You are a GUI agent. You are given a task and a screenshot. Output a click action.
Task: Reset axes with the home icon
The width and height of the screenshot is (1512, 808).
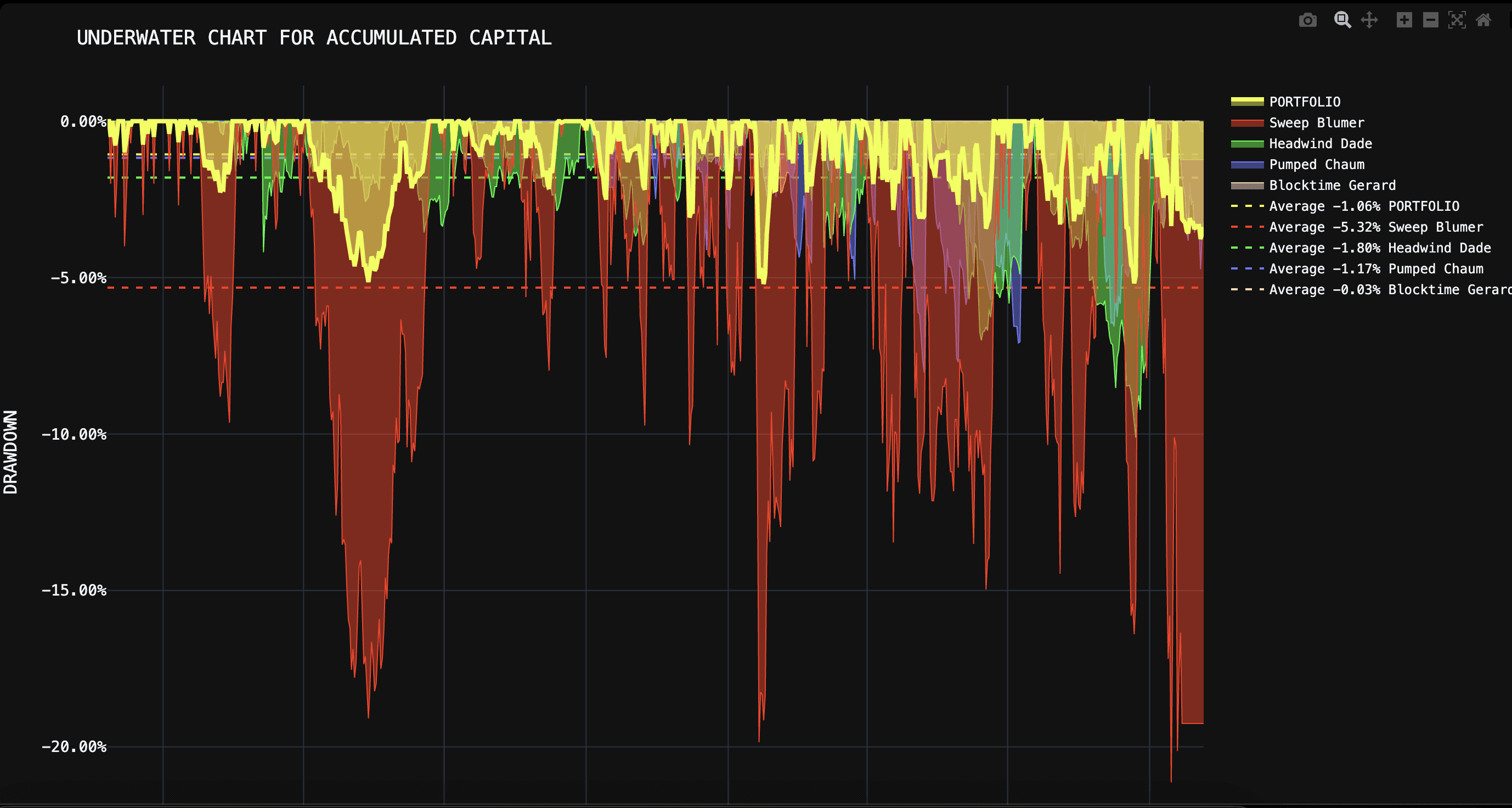tap(1483, 20)
